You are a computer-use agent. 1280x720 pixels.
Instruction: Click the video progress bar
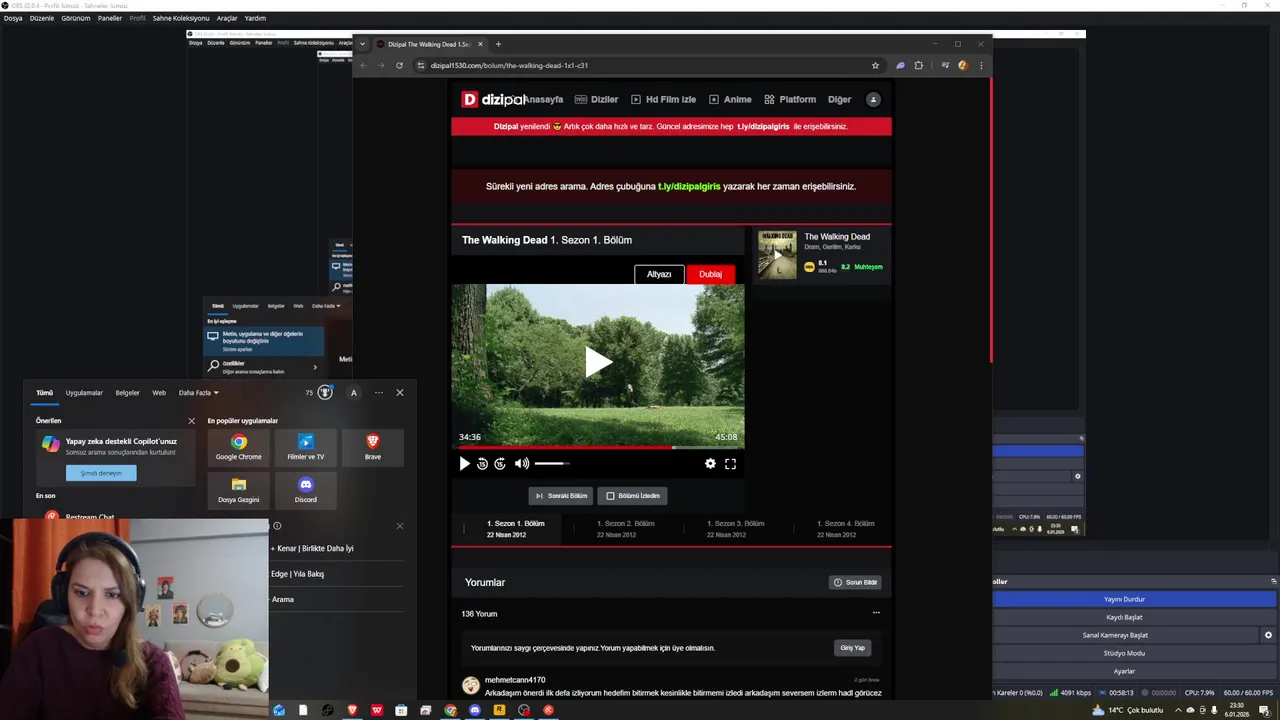point(598,447)
